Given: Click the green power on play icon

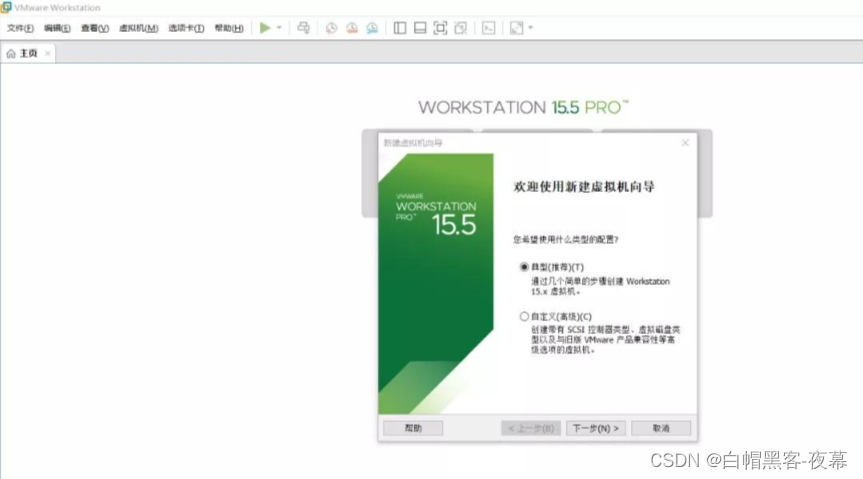Looking at the screenshot, I should [265, 28].
